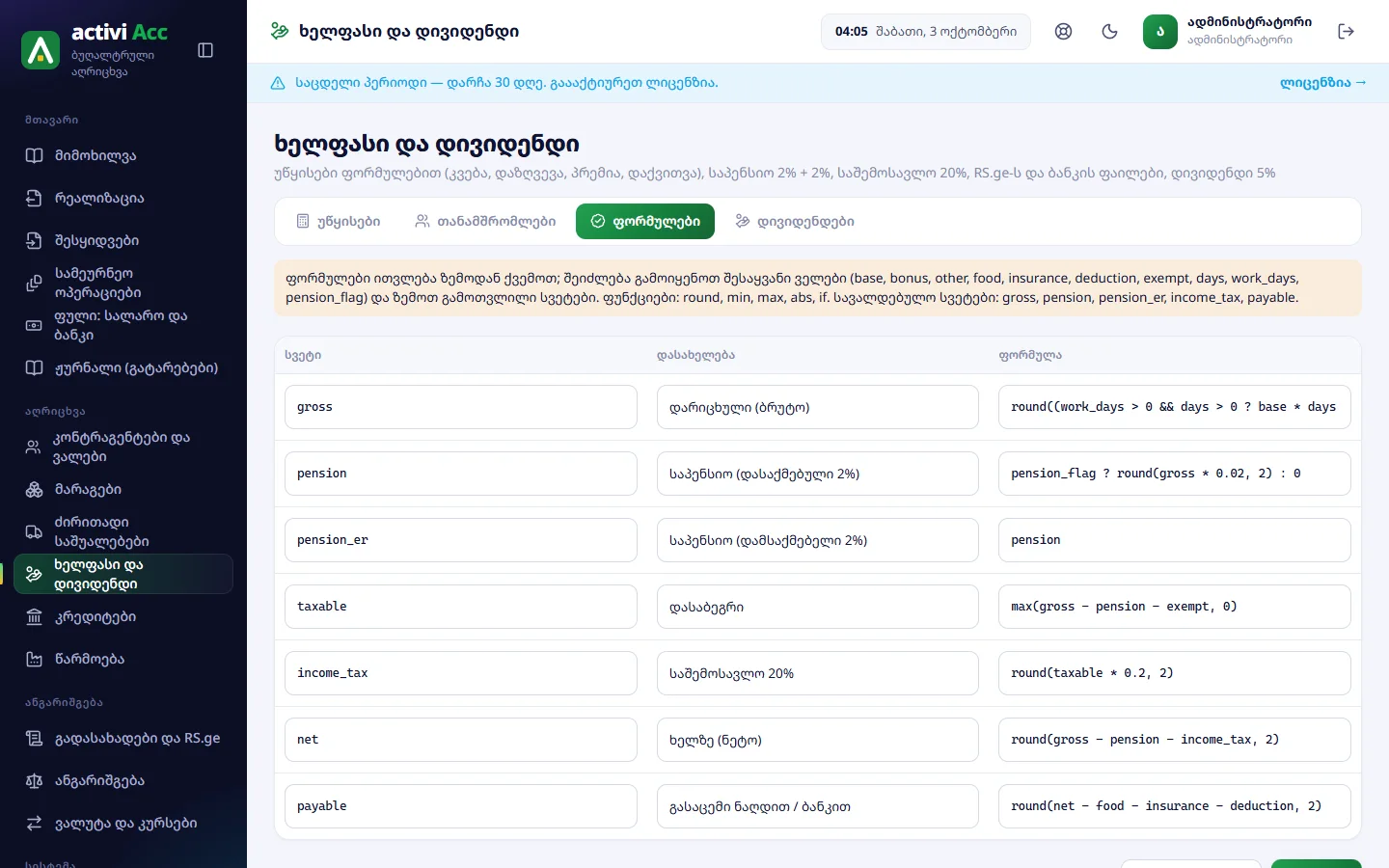Edit the net column name field
The image size is (1389, 868).
[x=461, y=740]
